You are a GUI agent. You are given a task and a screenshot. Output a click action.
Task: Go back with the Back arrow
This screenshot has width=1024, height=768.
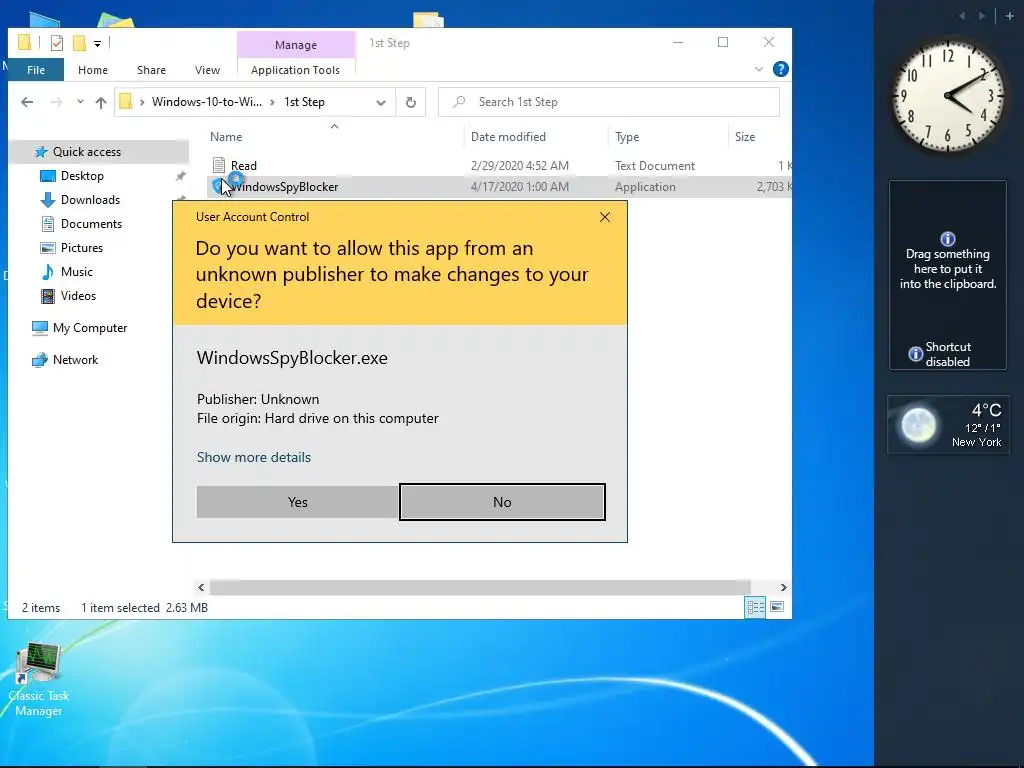click(27, 102)
